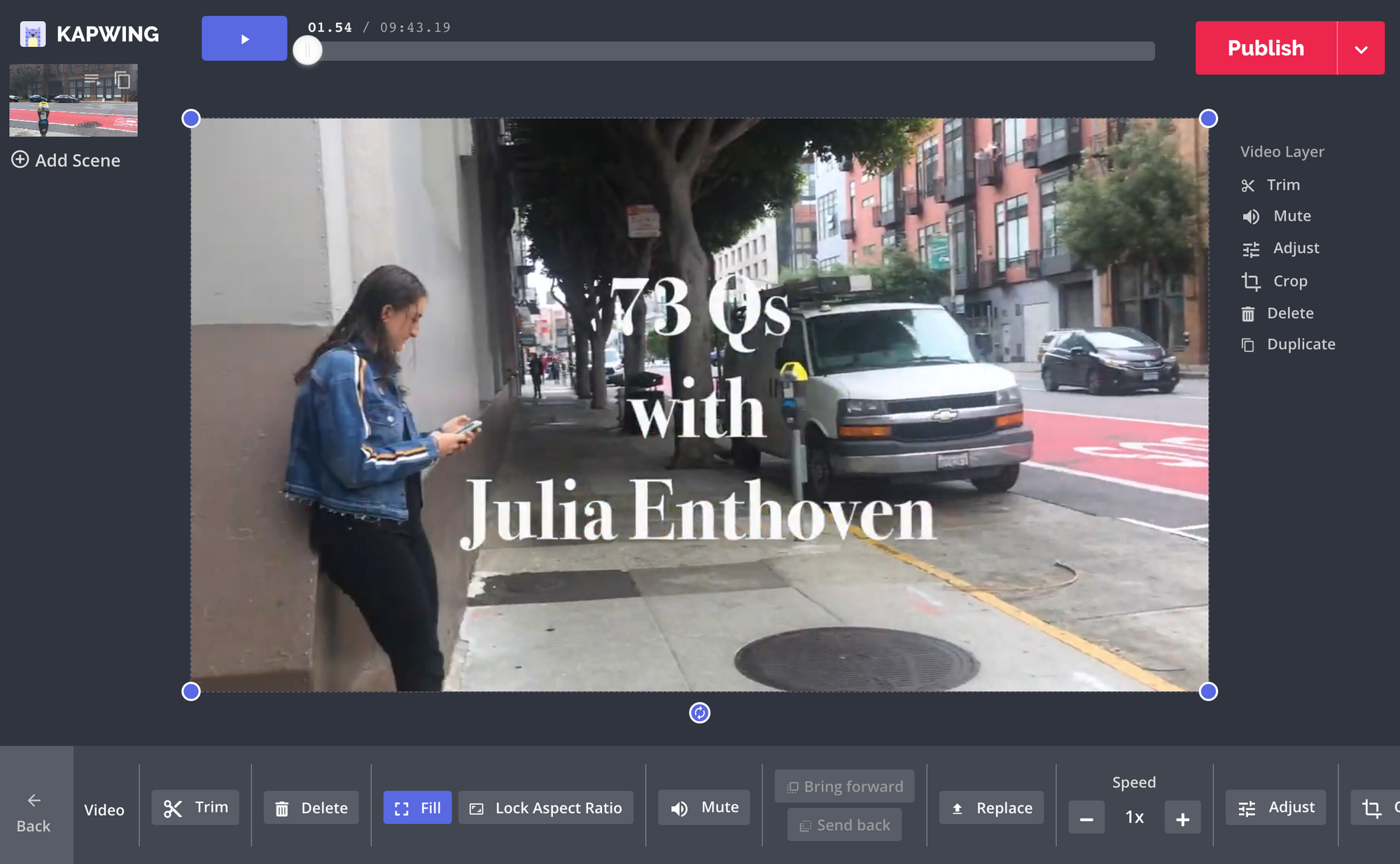Click the duplicate scene icon on thumbnail
The width and height of the screenshot is (1400, 864).
coord(122,81)
